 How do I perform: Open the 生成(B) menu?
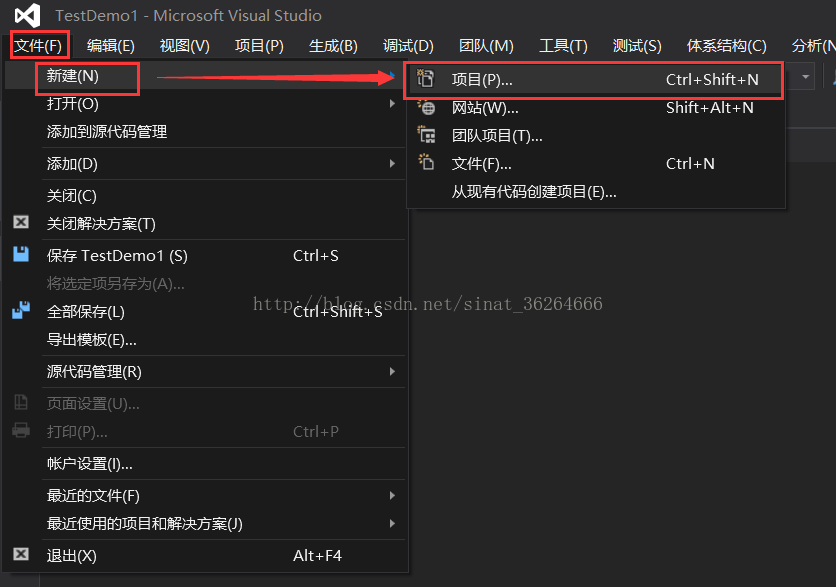tap(333, 46)
